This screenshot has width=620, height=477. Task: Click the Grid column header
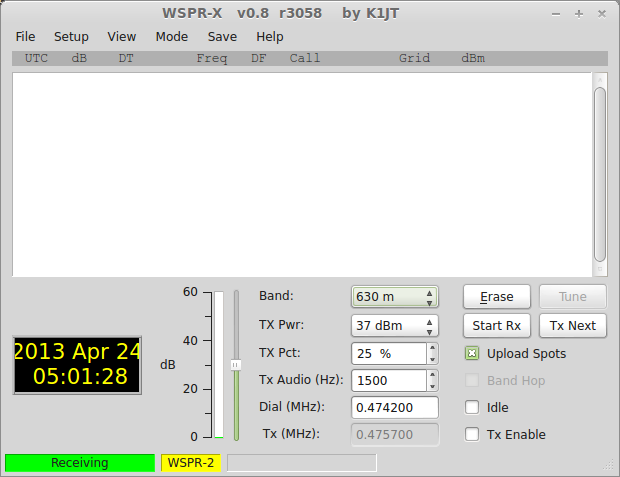(x=414, y=58)
